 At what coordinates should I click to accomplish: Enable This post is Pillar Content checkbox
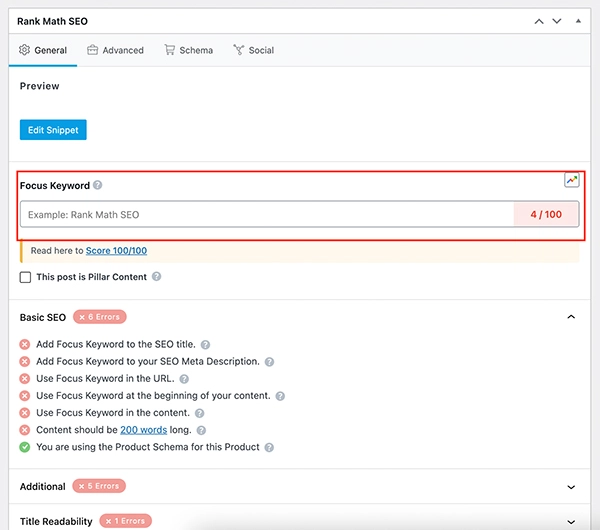25,277
